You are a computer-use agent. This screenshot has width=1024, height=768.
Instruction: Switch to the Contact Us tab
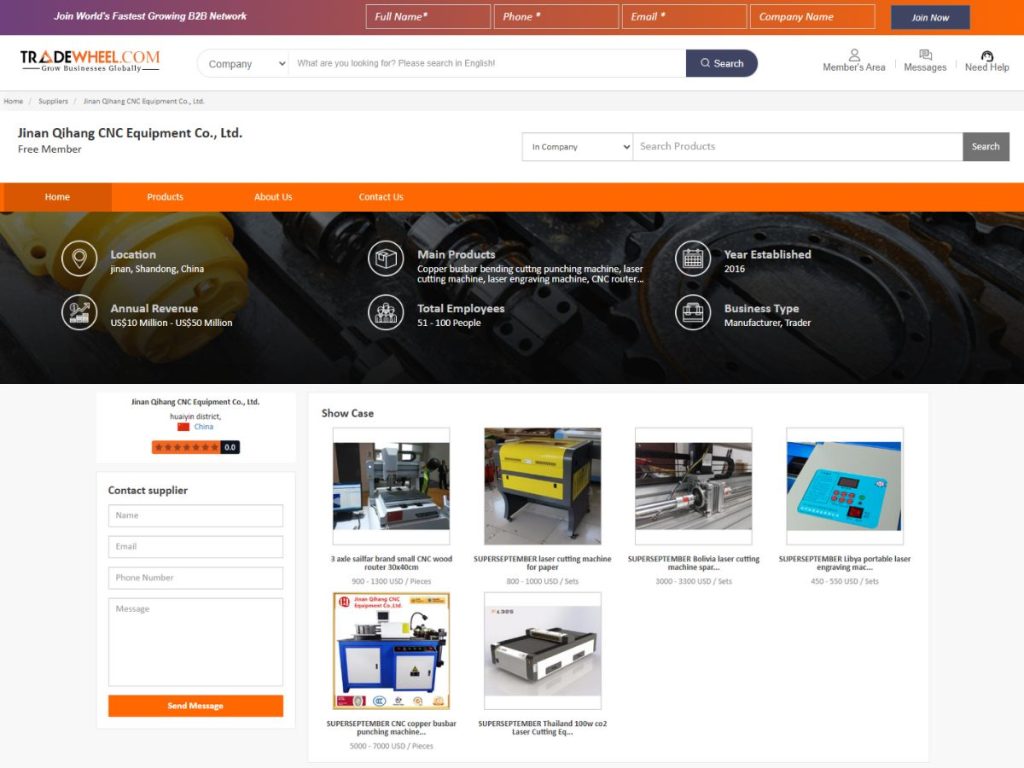(381, 197)
